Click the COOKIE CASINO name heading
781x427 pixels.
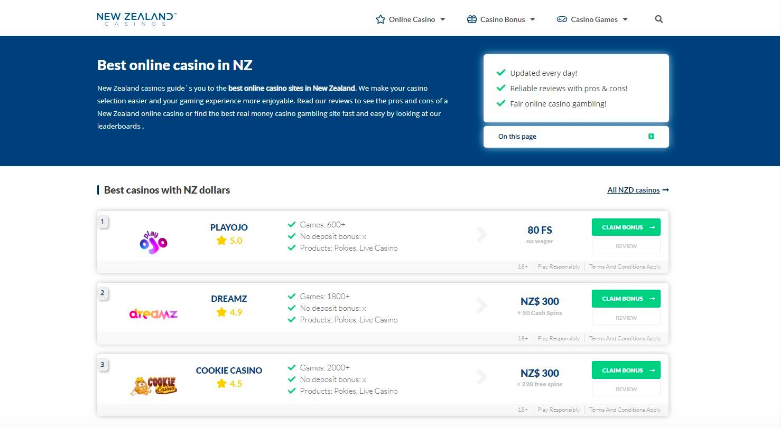tap(229, 370)
